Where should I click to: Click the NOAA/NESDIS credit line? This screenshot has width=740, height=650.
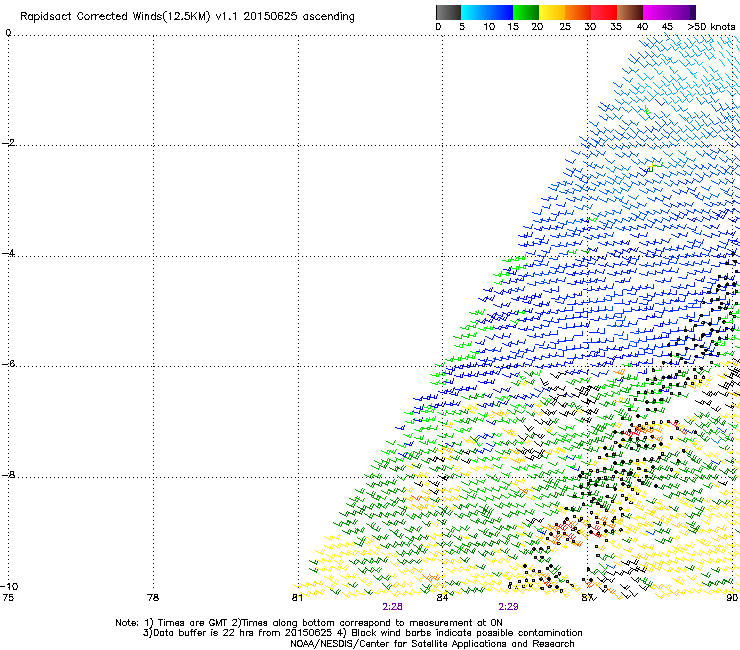coord(432,644)
